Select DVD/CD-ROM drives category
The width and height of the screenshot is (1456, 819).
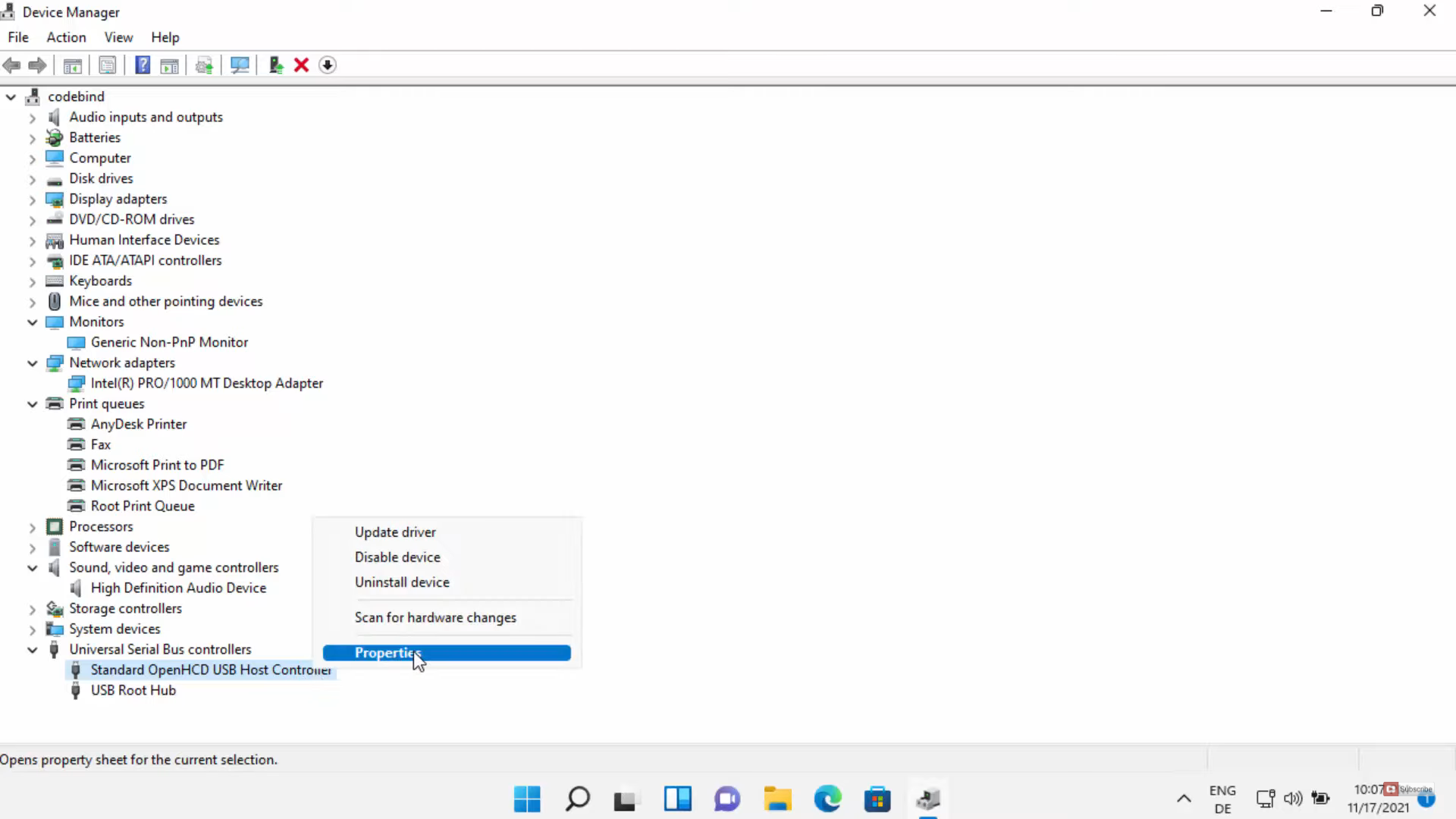pos(131,219)
